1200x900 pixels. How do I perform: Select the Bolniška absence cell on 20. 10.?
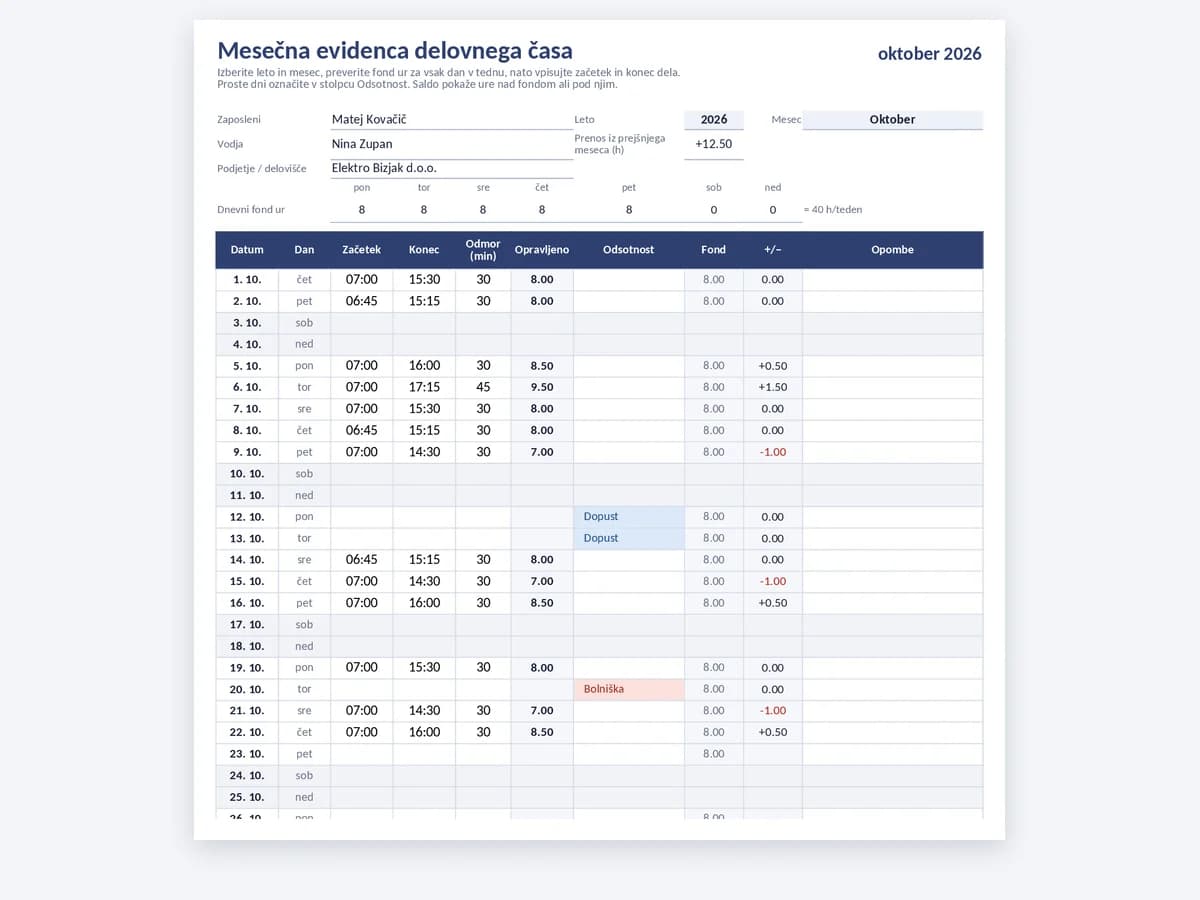tap(629, 689)
